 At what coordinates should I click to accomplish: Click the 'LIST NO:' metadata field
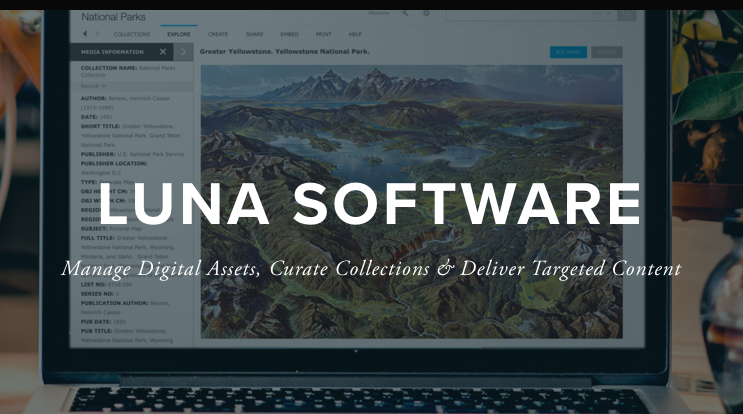point(106,284)
